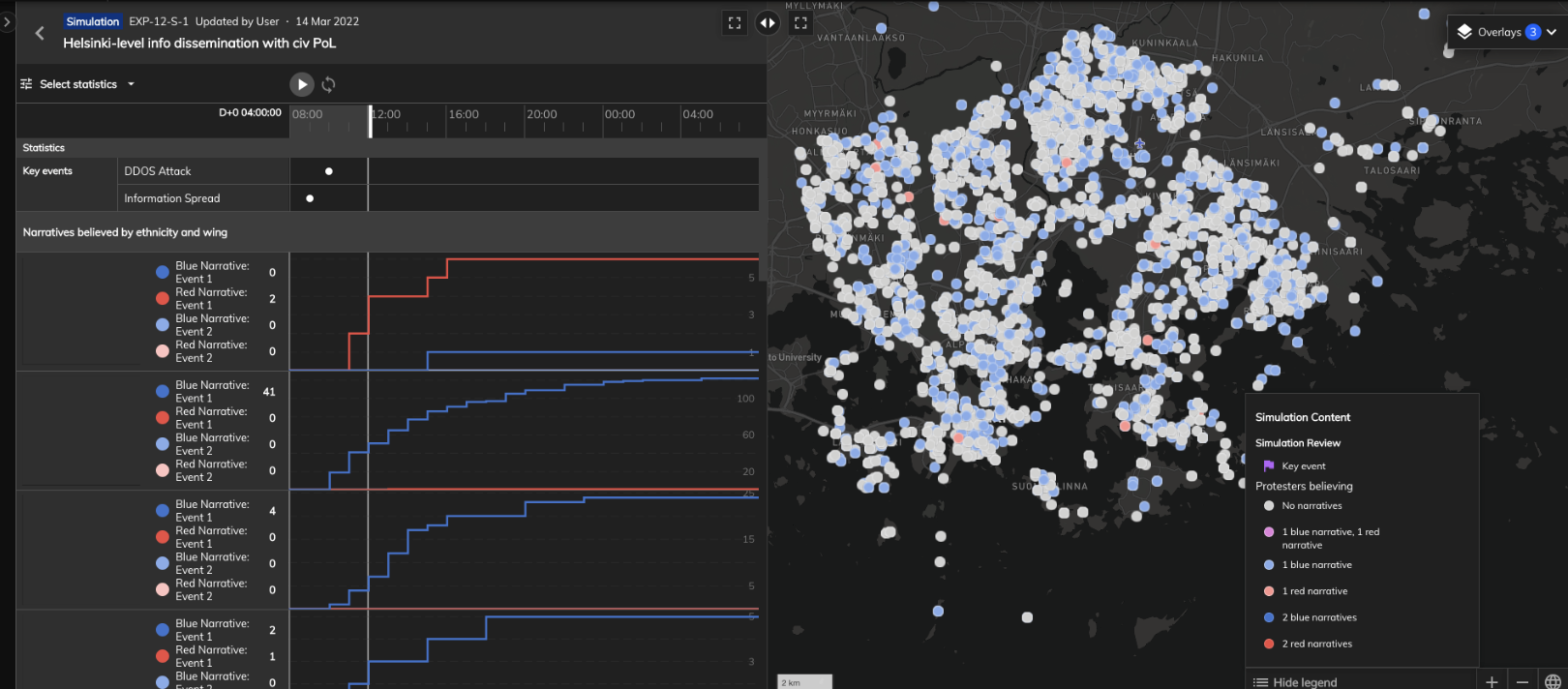1568x689 pixels.
Task: Click the 2 red narratives legend swatch
Action: pyautogui.click(x=1269, y=644)
